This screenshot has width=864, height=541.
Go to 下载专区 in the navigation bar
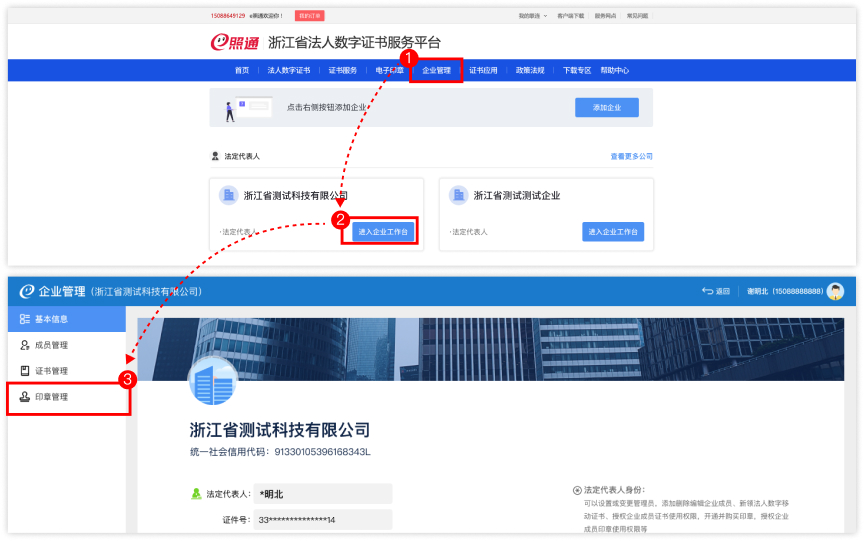[x=577, y=70]
